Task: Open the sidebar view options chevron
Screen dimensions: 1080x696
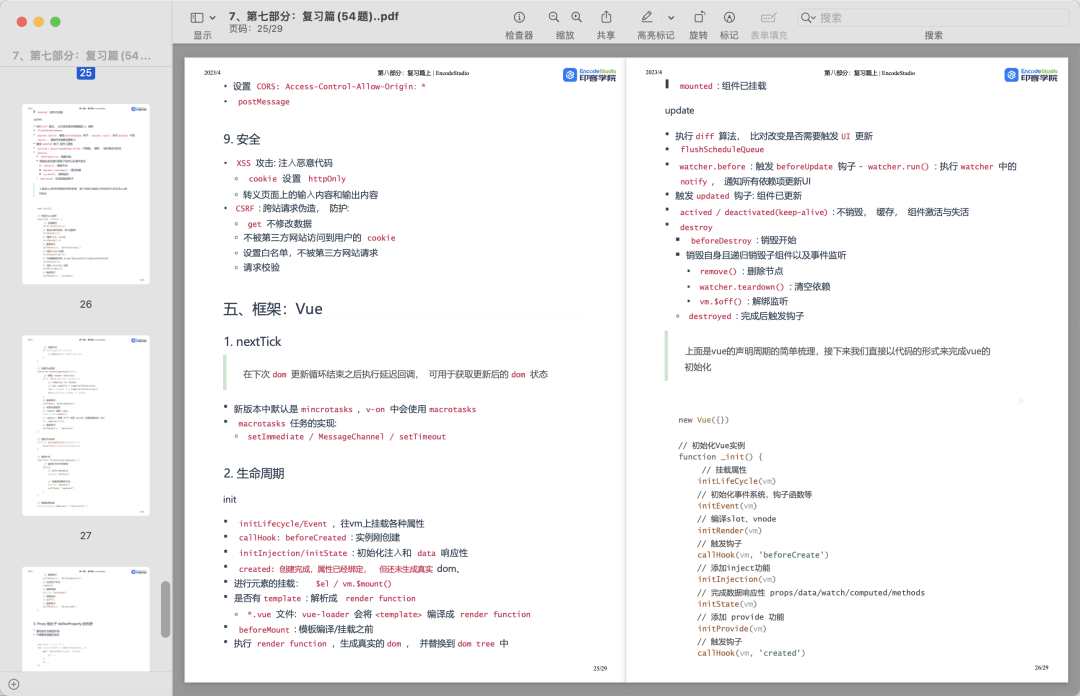Action: pos(212,18)
